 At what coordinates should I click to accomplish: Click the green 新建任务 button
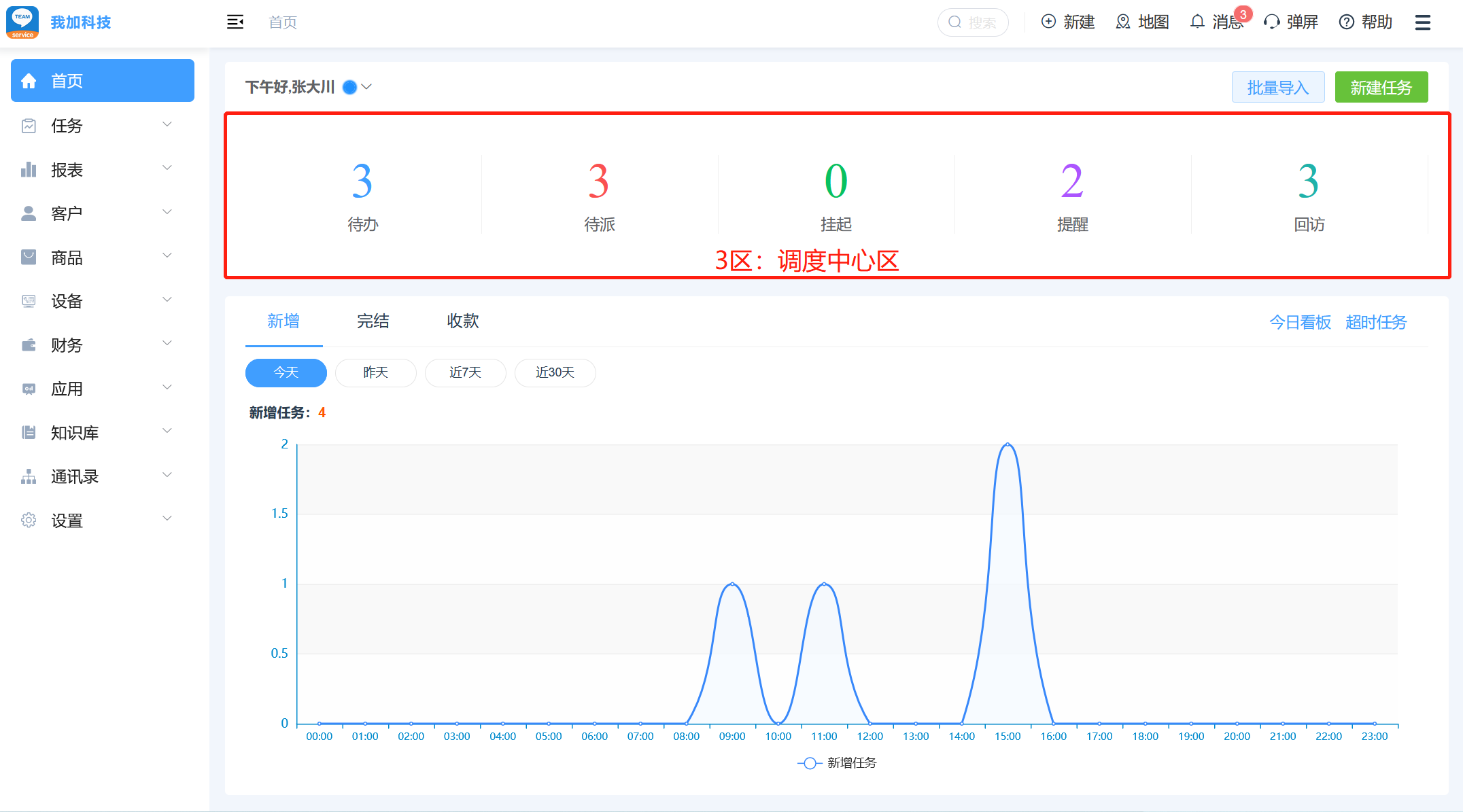pyautogui.click(x=1381, y=88)
